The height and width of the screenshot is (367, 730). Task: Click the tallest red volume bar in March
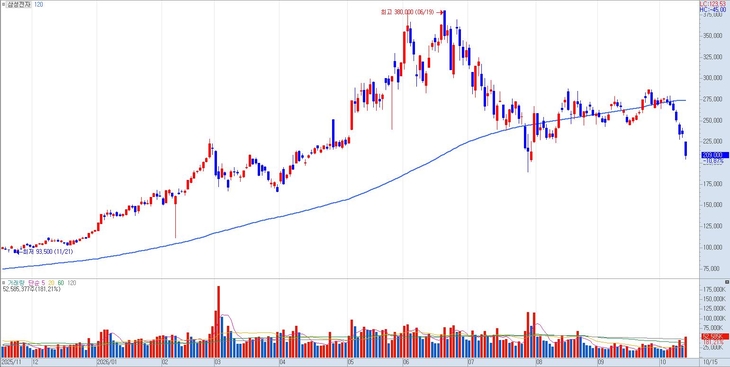[218, 322]
